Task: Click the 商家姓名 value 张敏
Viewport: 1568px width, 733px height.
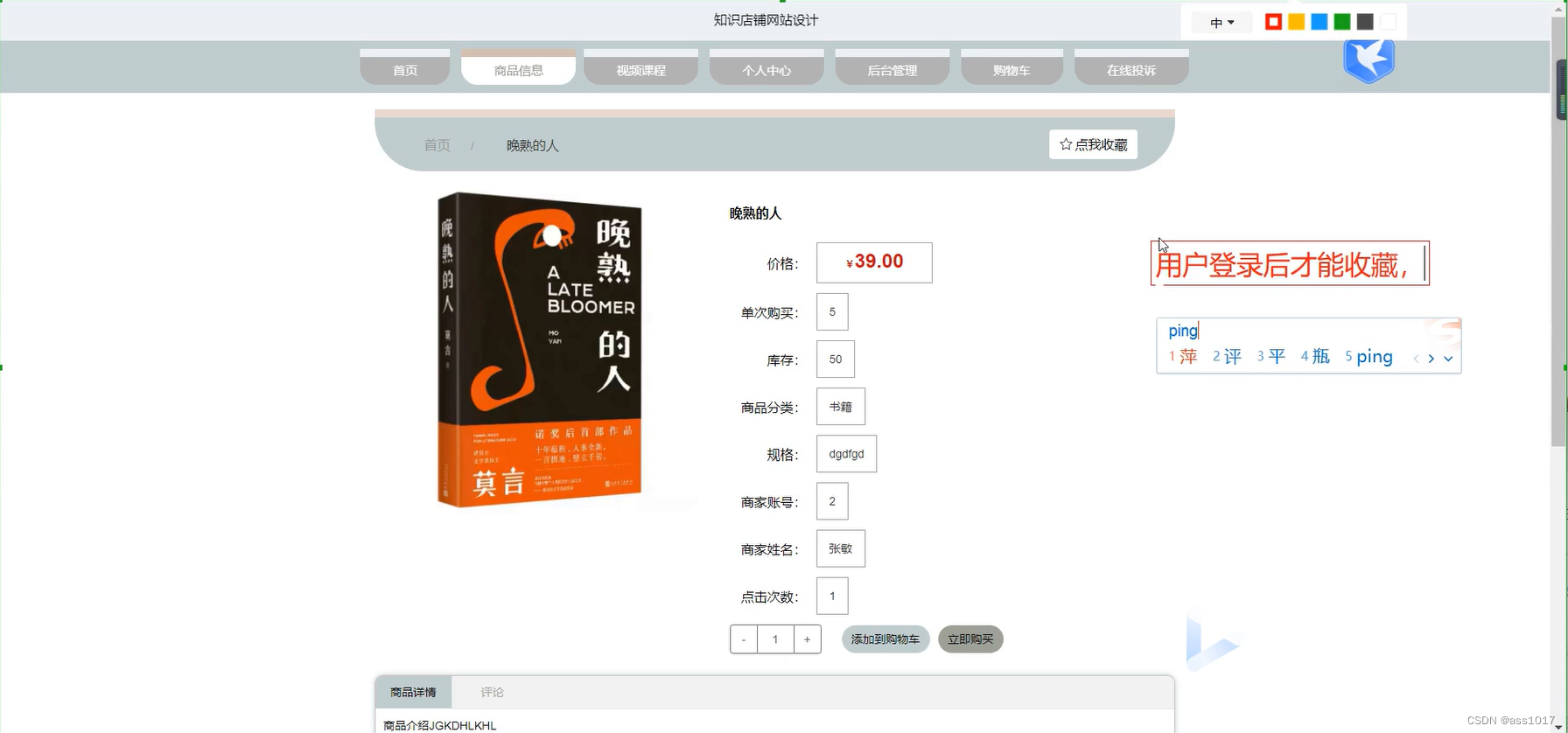Action: (841, 548)
